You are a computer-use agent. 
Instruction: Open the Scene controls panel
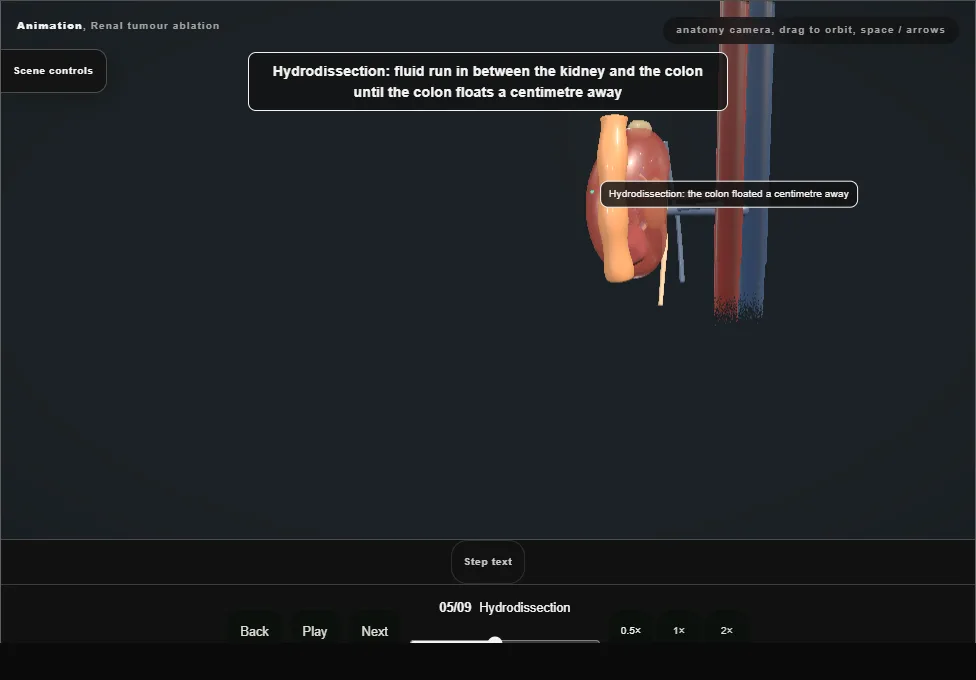point(54,71)
